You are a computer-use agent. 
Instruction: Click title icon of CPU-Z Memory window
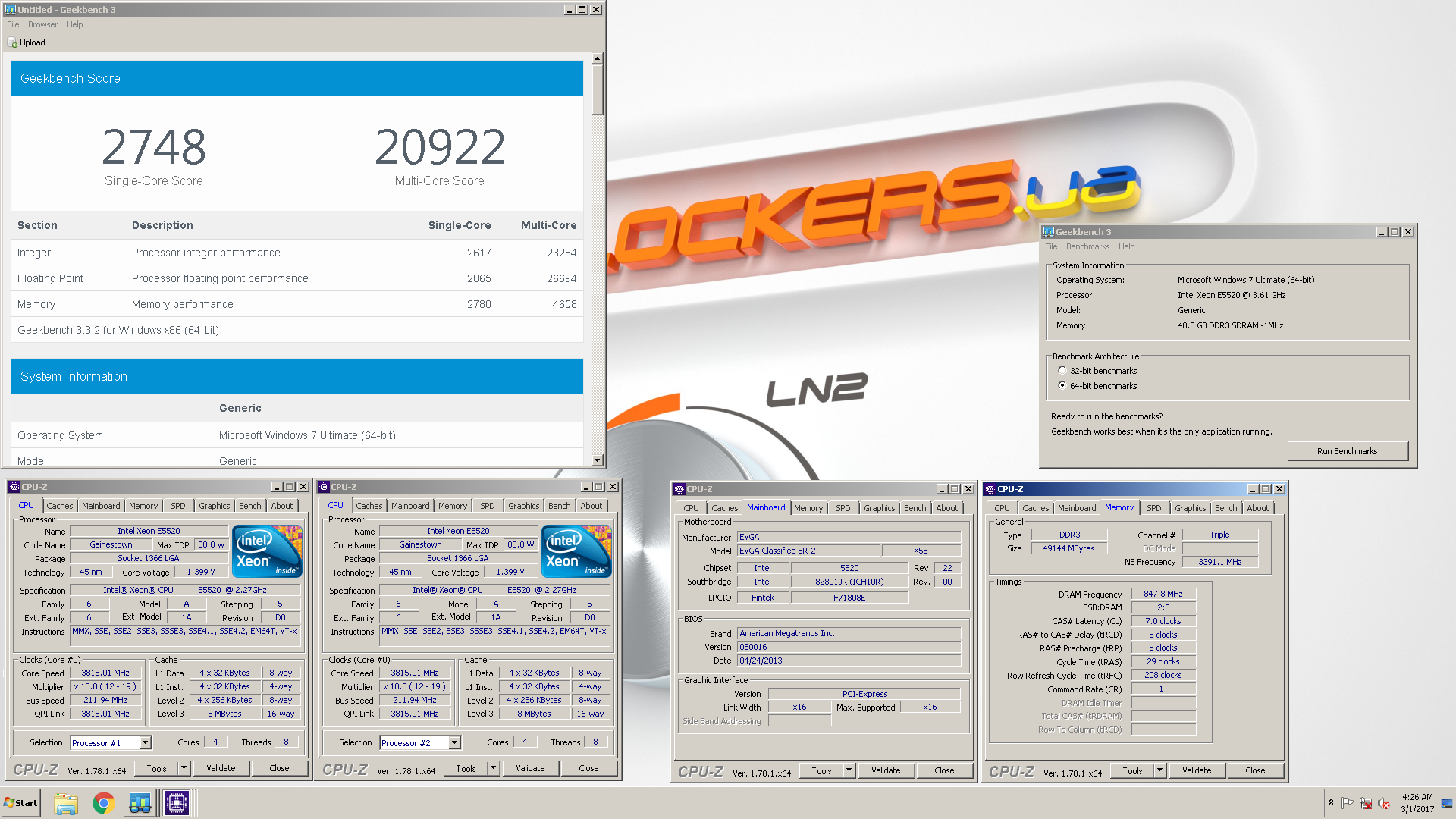990,489
